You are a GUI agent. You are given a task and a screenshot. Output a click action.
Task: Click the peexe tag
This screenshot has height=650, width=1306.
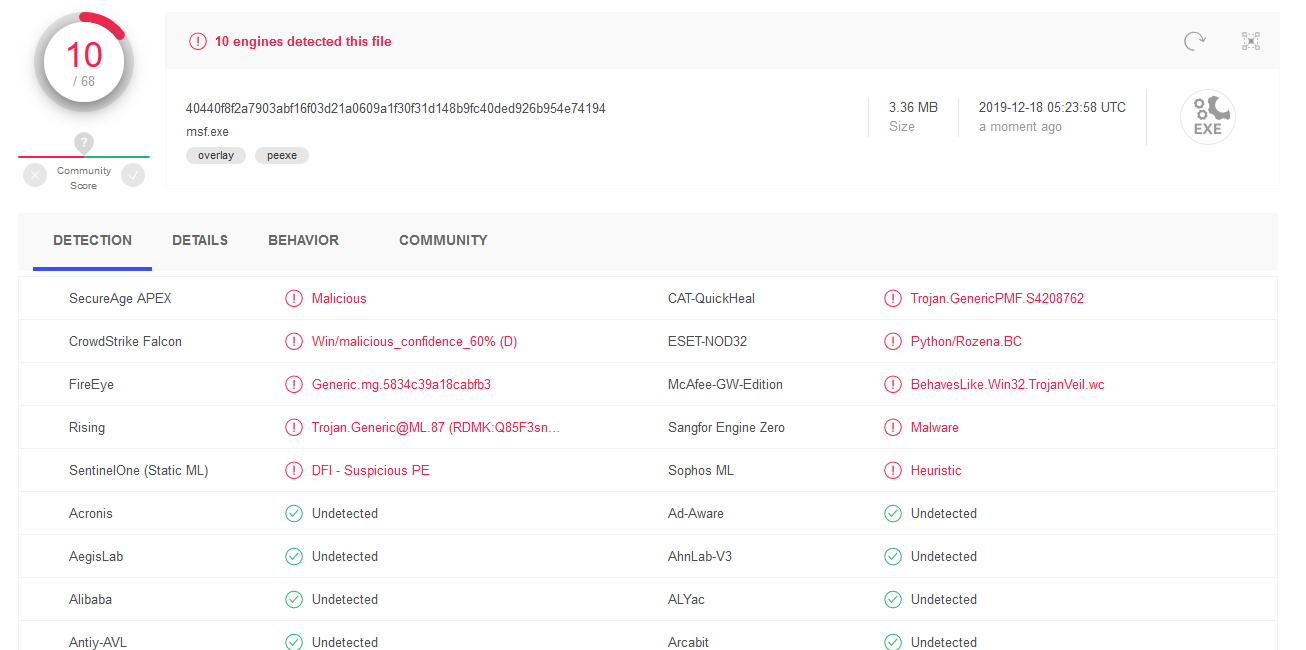coord(282,155)
